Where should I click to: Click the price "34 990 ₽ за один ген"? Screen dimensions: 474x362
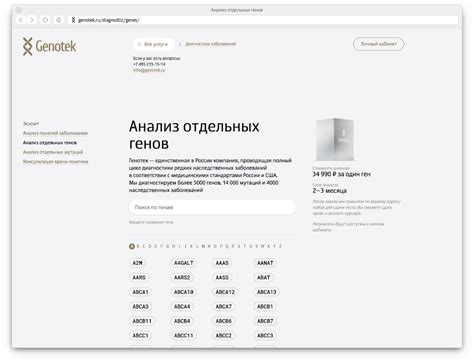coord(341,174)
